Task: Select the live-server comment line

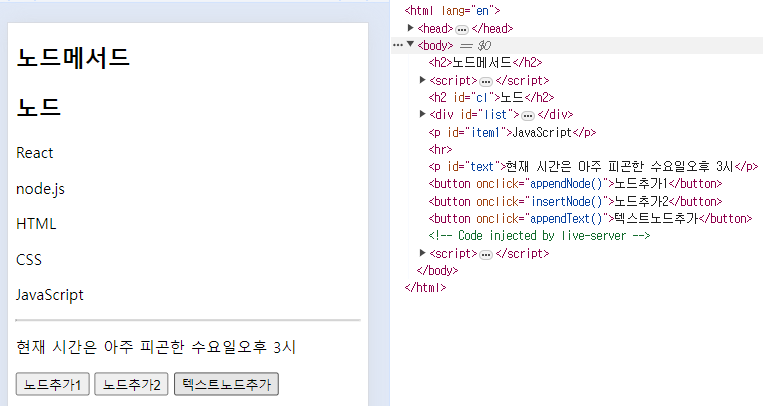Action: point(539,236)
